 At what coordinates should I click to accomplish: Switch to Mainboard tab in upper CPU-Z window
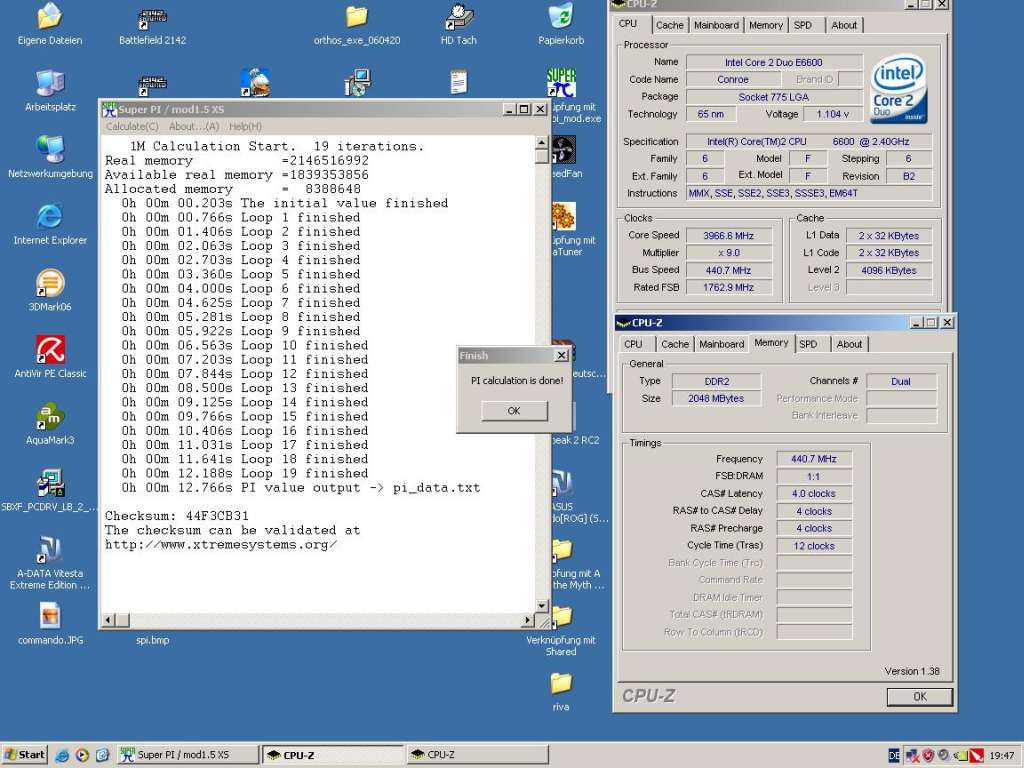pos(716,25)
